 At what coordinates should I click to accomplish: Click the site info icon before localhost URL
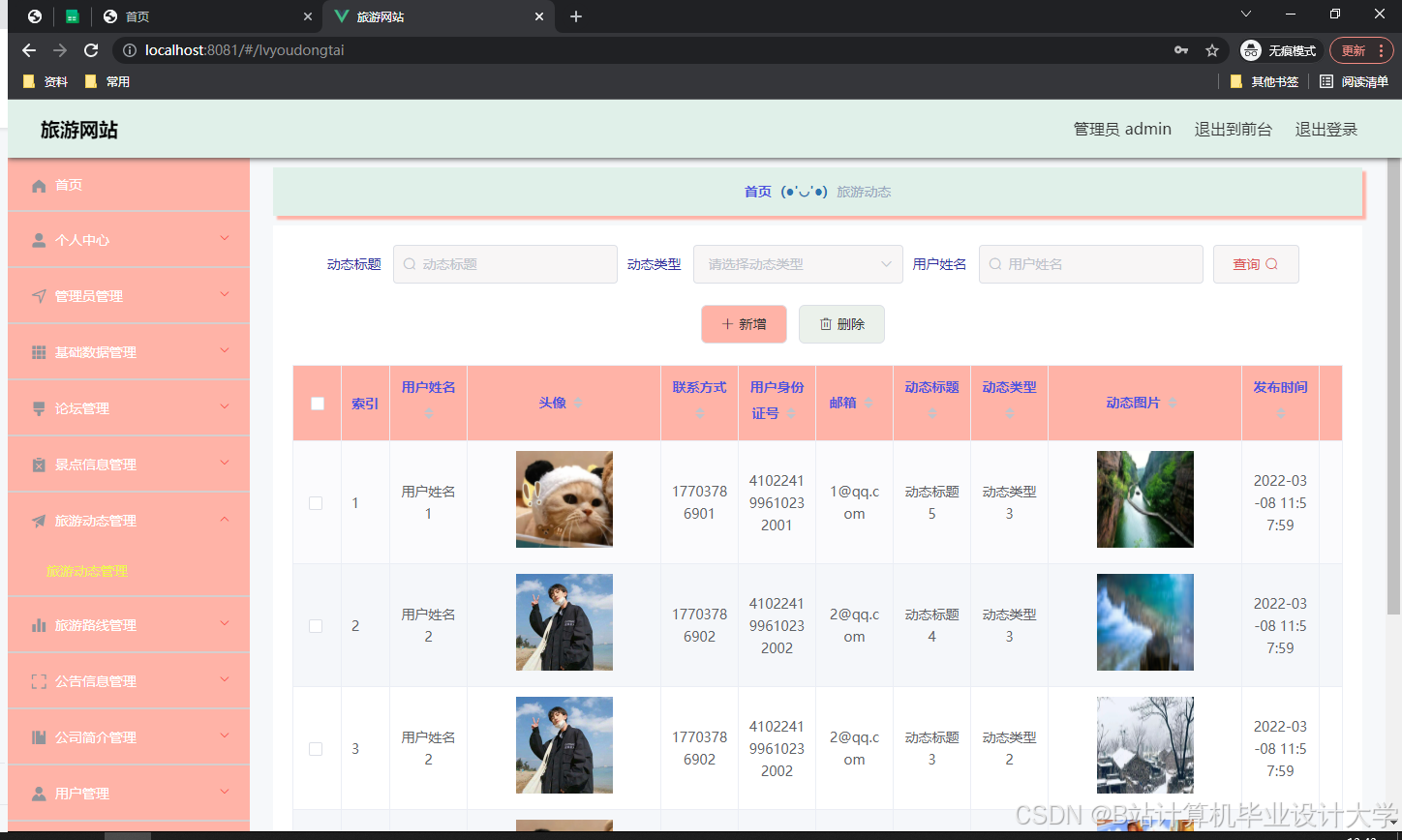tap(130, 50)
